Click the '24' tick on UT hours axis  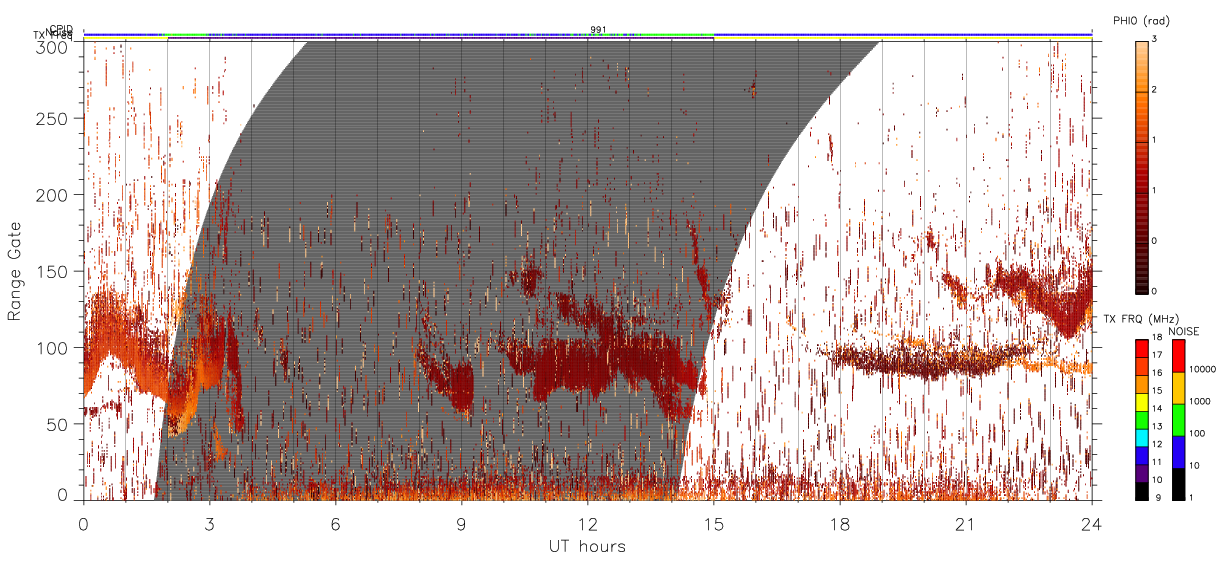point(1091,523)
